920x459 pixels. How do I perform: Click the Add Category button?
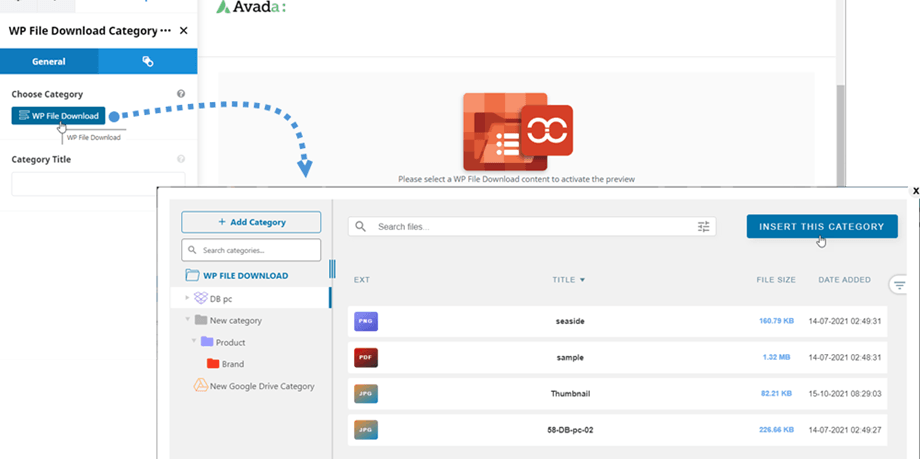pyautogui.click(x=251, y=222)
